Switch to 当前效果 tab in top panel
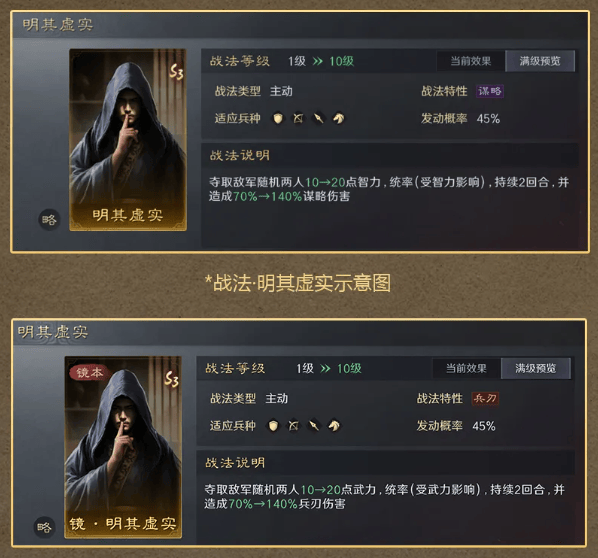This screenshot has width=598, height=558. pos(471,61)
